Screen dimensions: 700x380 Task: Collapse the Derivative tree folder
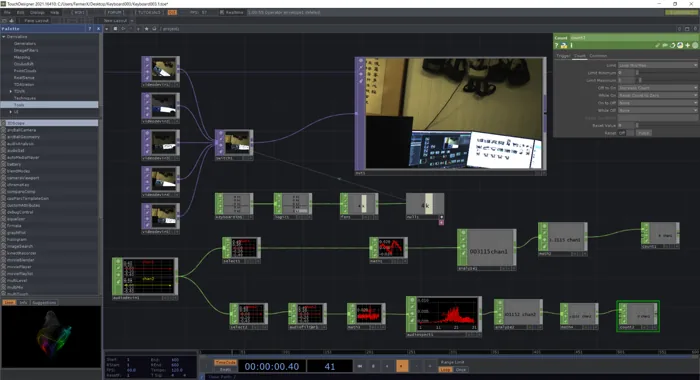tap(4, 37)
